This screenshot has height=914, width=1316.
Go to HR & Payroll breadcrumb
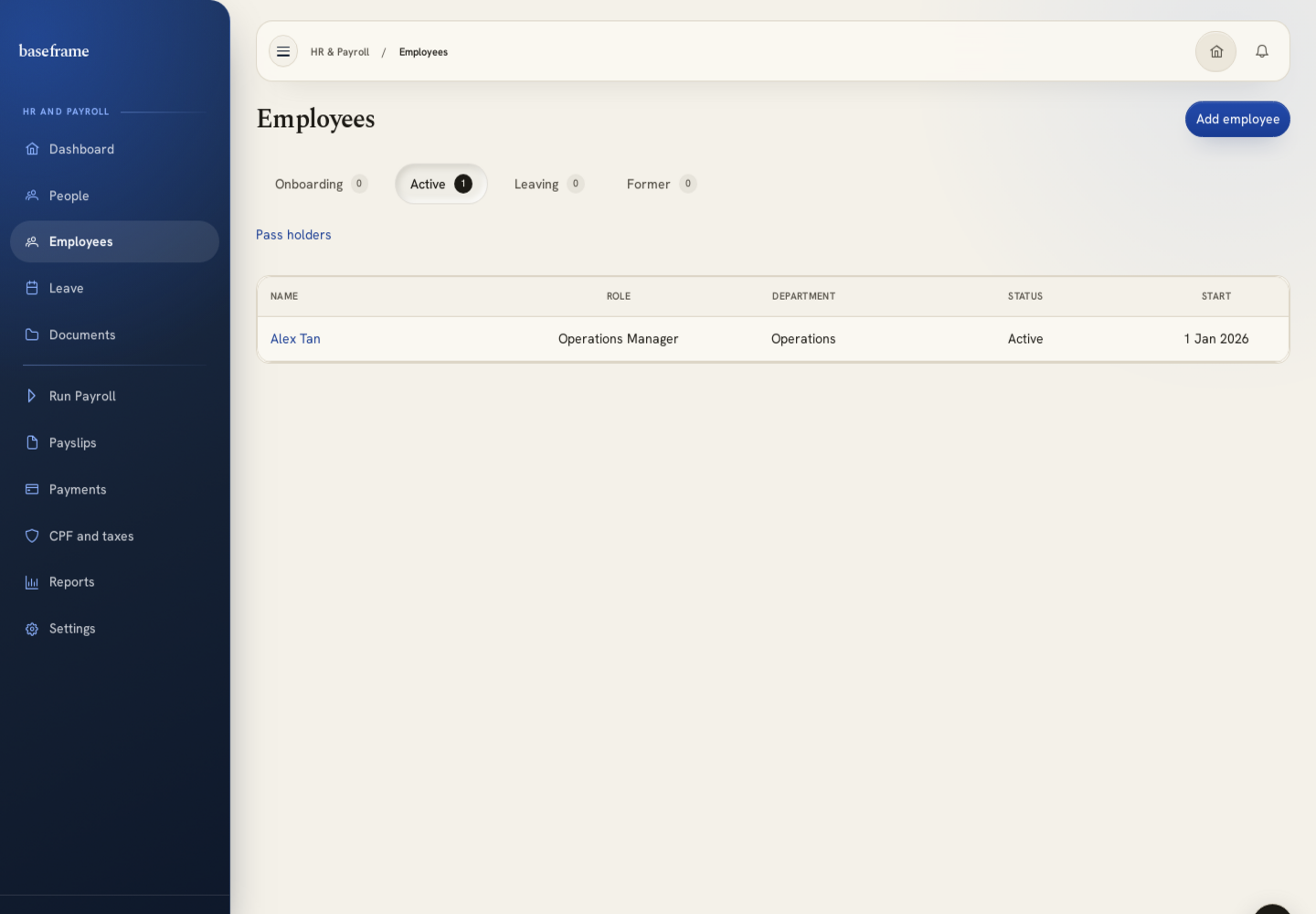[x=340, y=52]
